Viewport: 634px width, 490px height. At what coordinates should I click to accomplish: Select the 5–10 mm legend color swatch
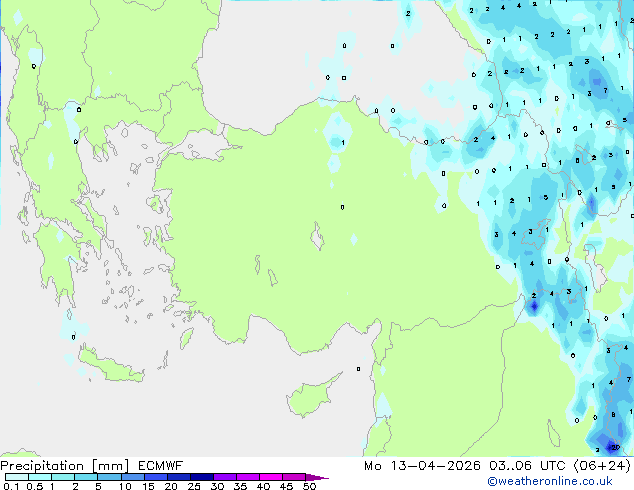(109, 477)
